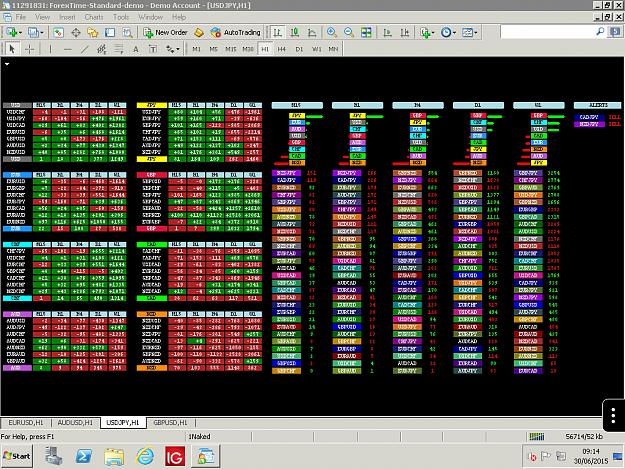Viewport: 625px width, 469px height.
Task: Open the File menu
Action: tap(21, 17)
